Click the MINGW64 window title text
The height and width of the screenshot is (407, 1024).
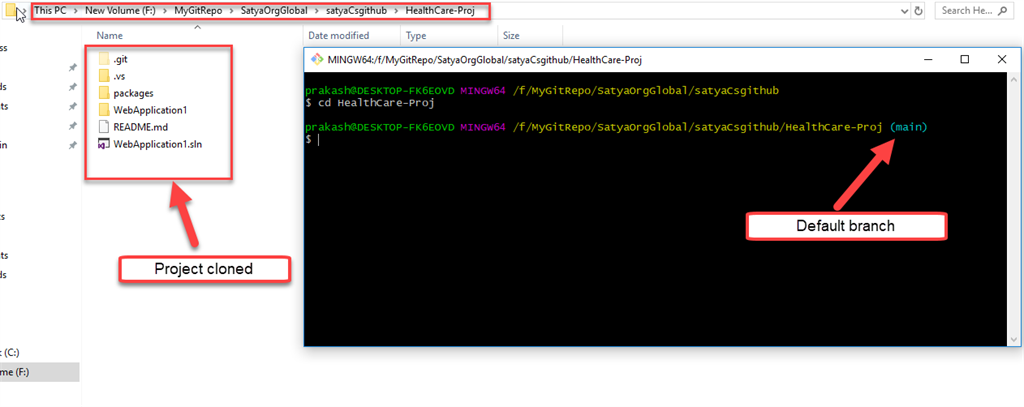[x=485, y=59]
